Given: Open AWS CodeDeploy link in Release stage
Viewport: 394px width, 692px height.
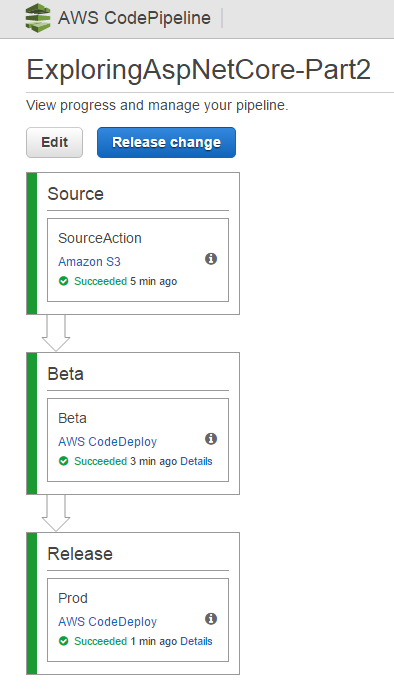Looking at the screenshot, I should point(107,622).
